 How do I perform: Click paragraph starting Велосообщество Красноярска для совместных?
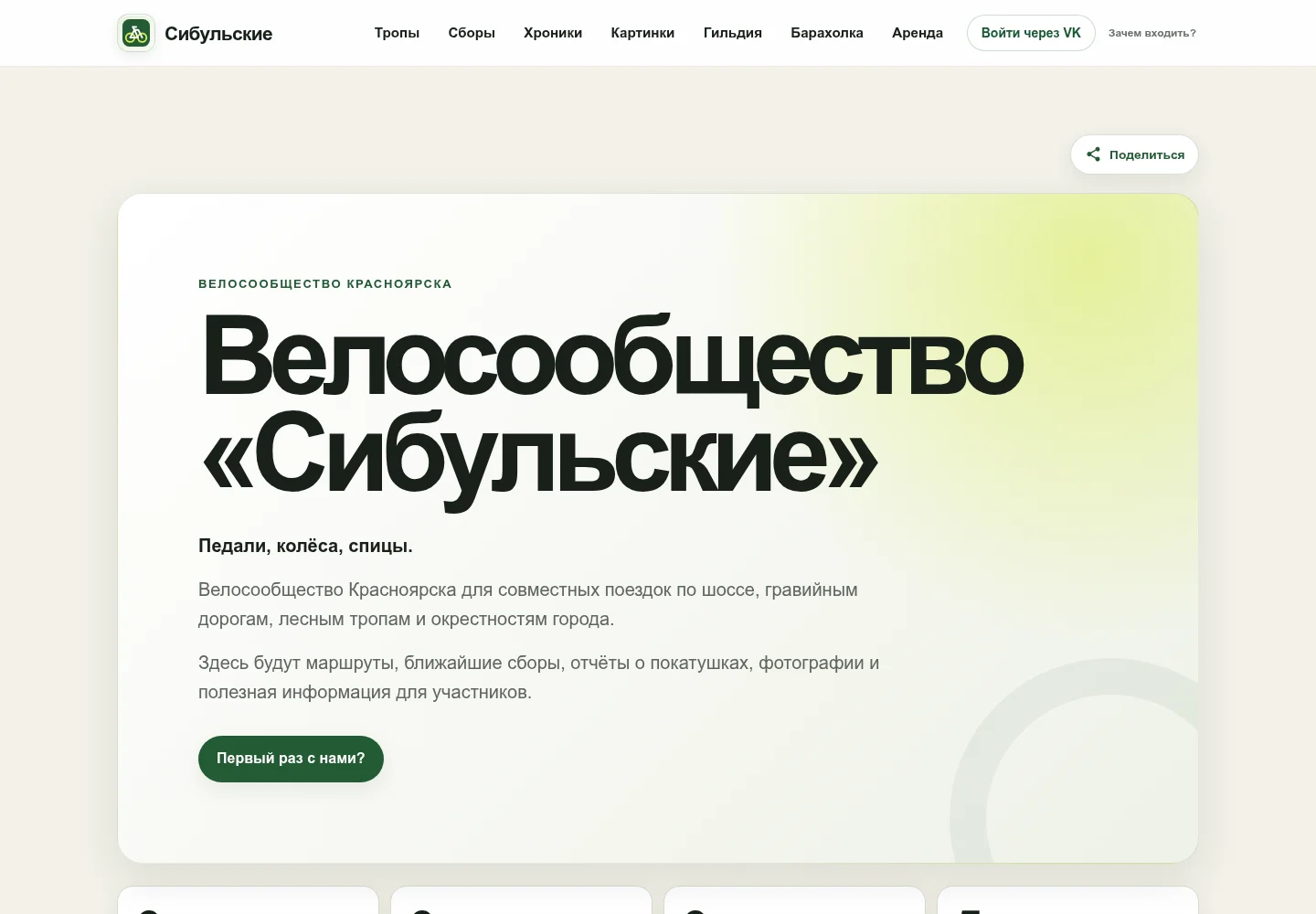coord(528,604)
